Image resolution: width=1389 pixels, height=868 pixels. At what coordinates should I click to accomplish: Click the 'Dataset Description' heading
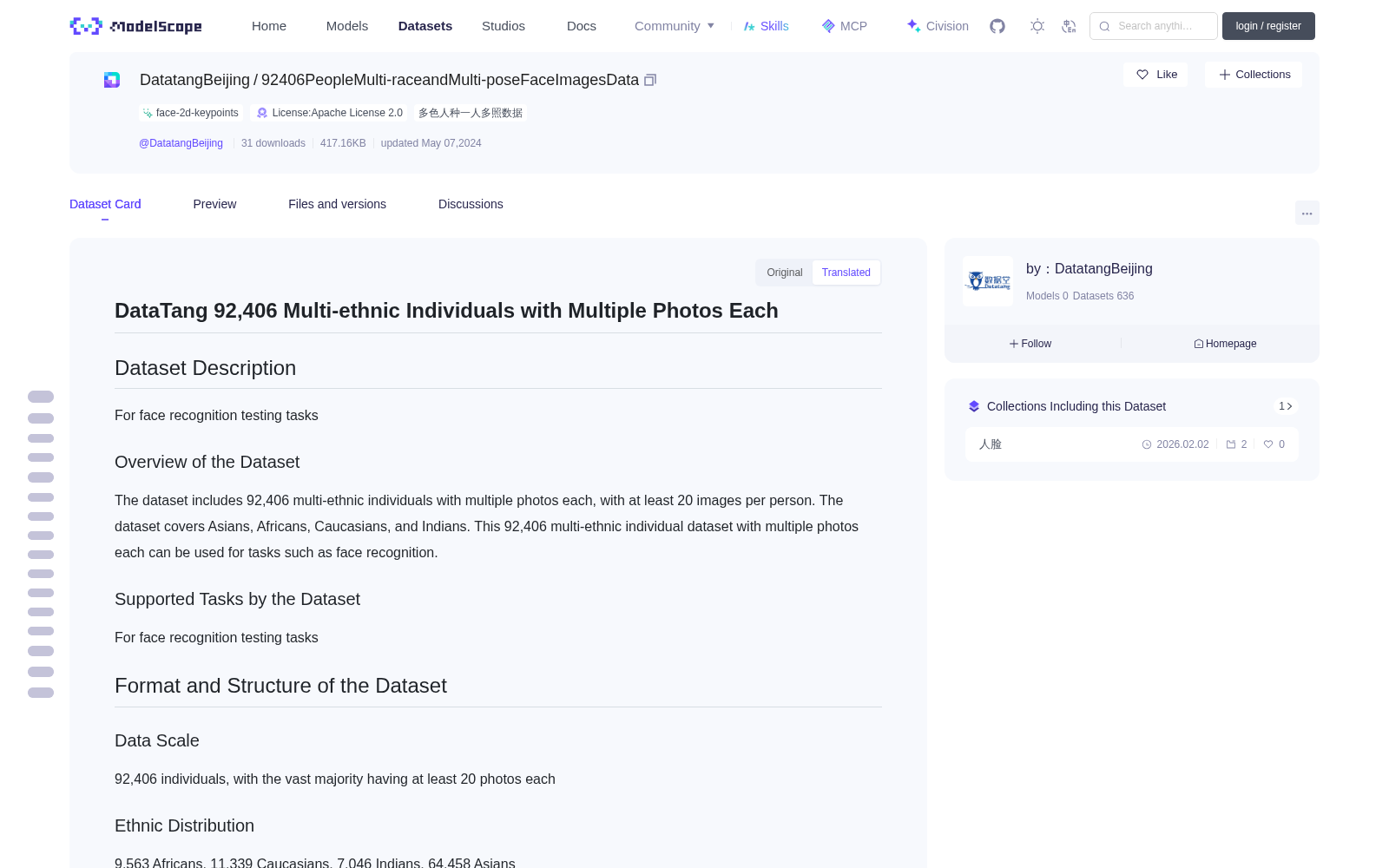click(205, 368)
